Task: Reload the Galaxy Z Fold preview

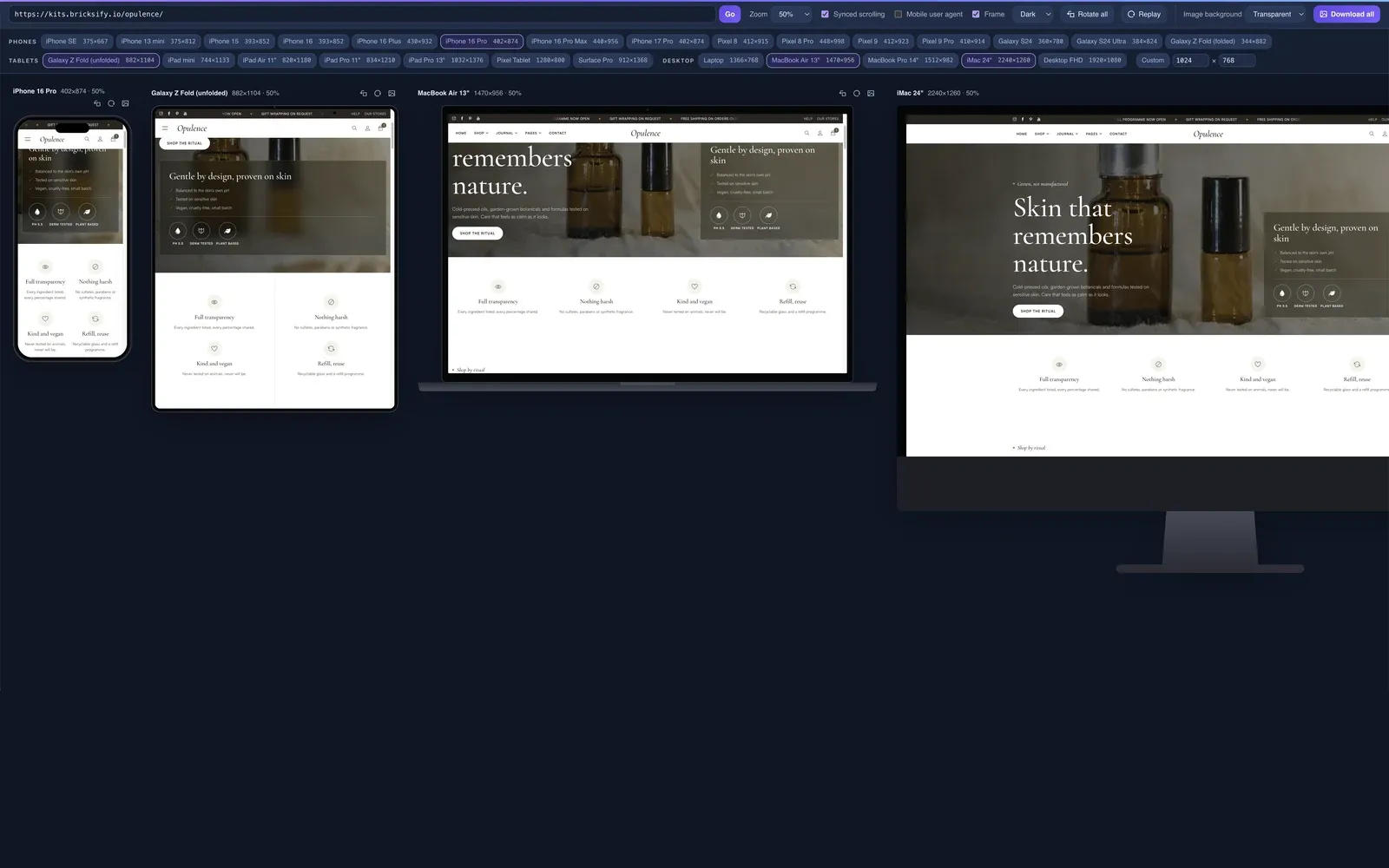Action: pyautogui.click(x=378, y=93)
